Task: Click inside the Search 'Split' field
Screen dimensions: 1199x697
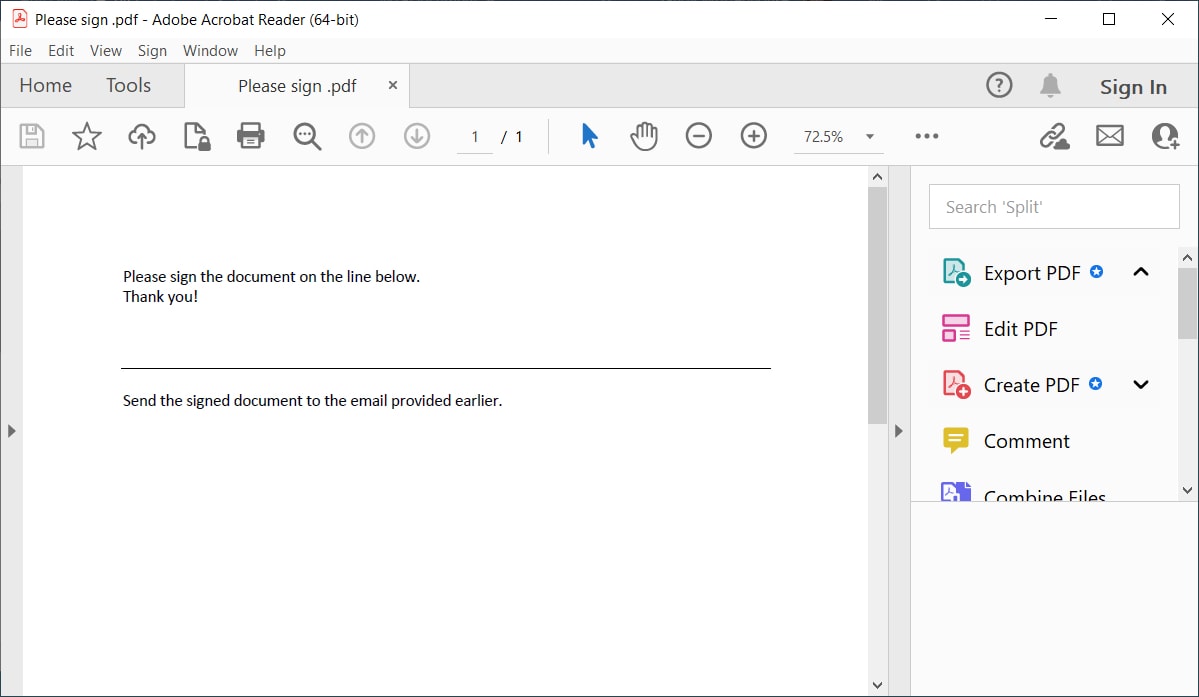Action: 1053,206
